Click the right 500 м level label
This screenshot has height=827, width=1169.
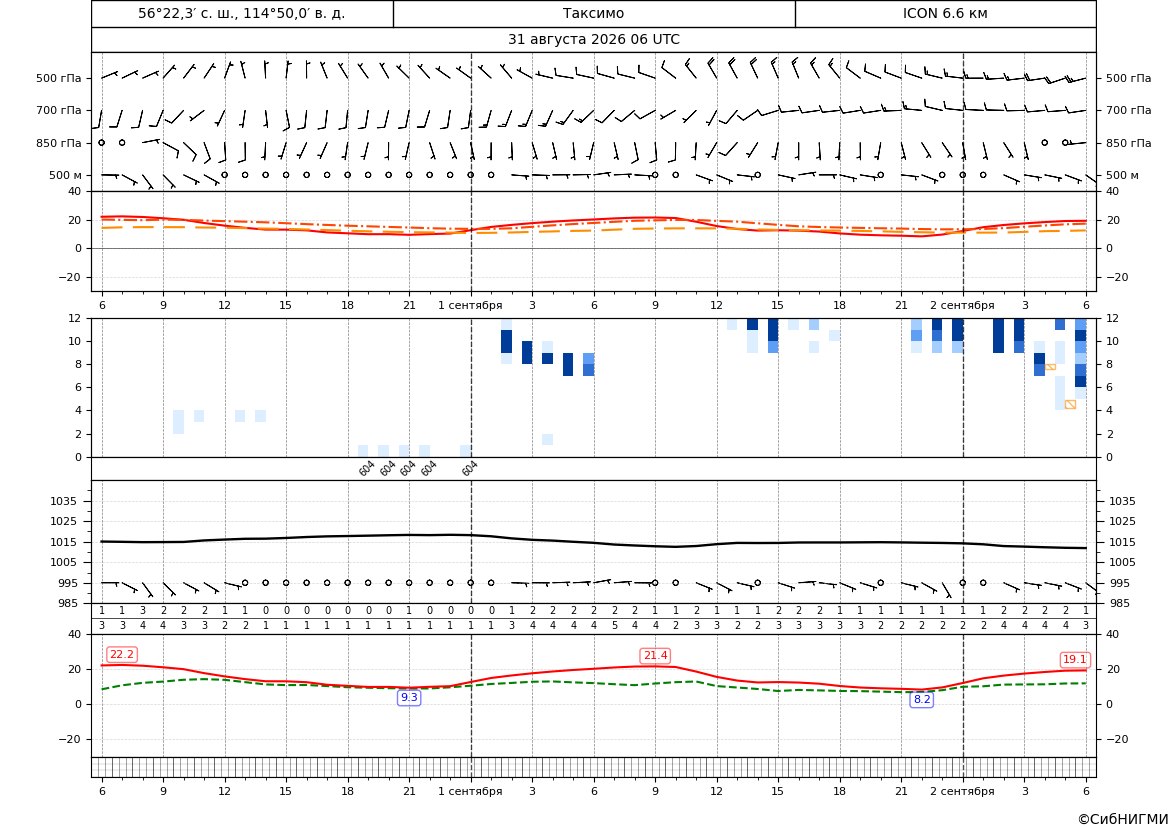[x=1122, y=176]
